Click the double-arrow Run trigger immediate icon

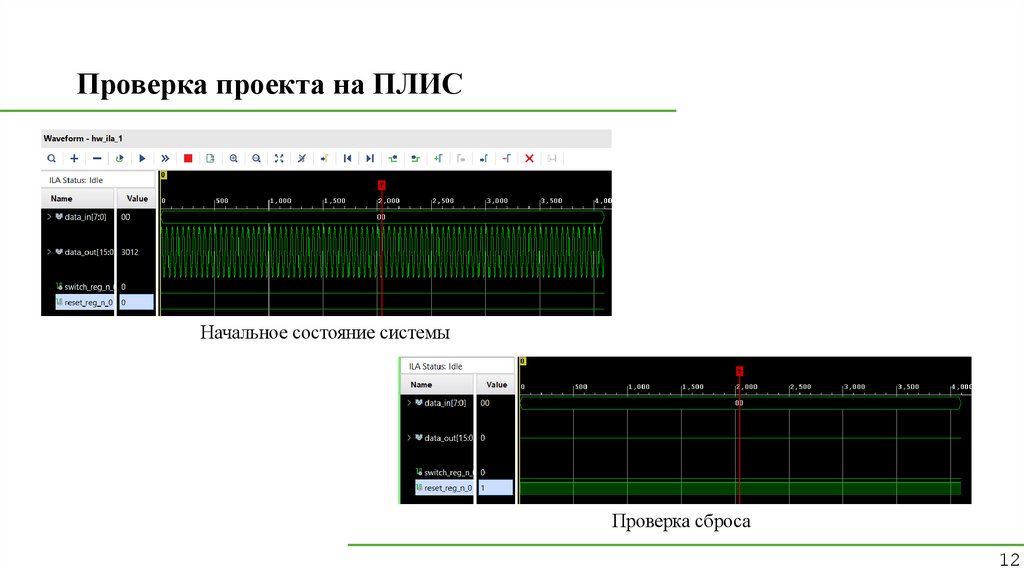tap(165, 158)
